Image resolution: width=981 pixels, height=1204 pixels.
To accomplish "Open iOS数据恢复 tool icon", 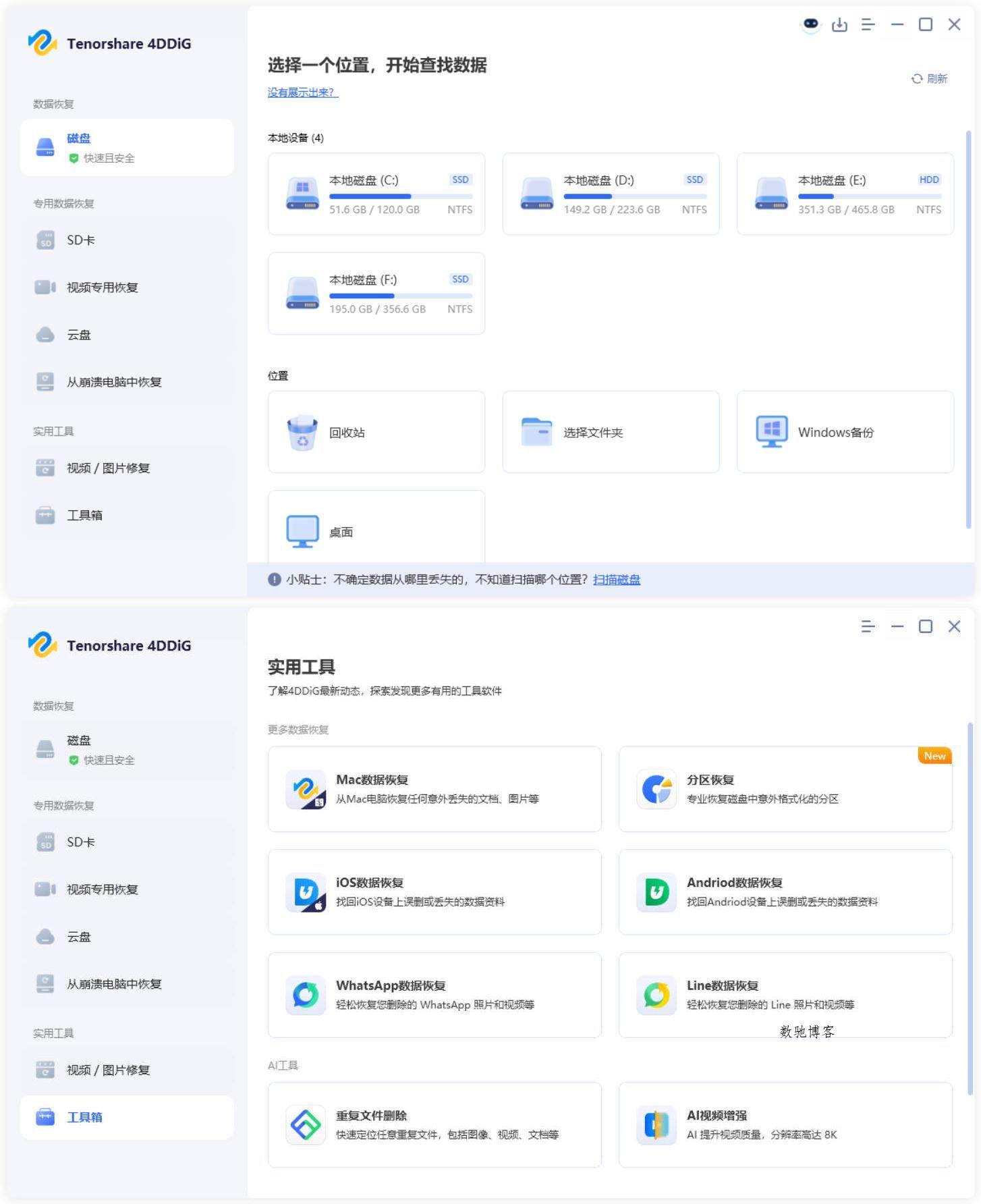I will click(306, 892).
